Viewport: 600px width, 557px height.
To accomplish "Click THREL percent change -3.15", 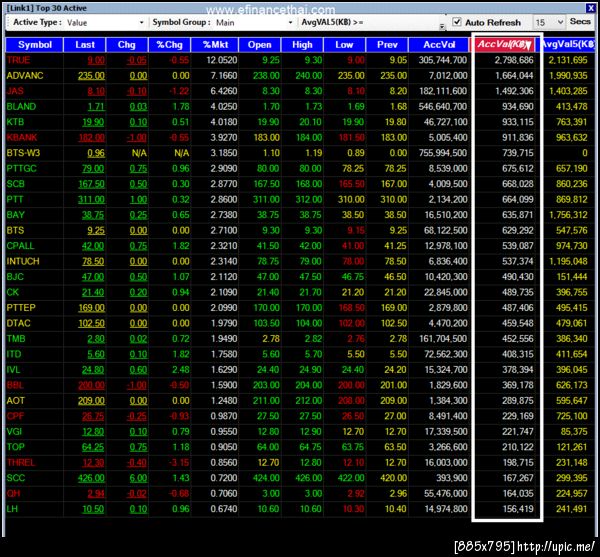I will 179,463.
